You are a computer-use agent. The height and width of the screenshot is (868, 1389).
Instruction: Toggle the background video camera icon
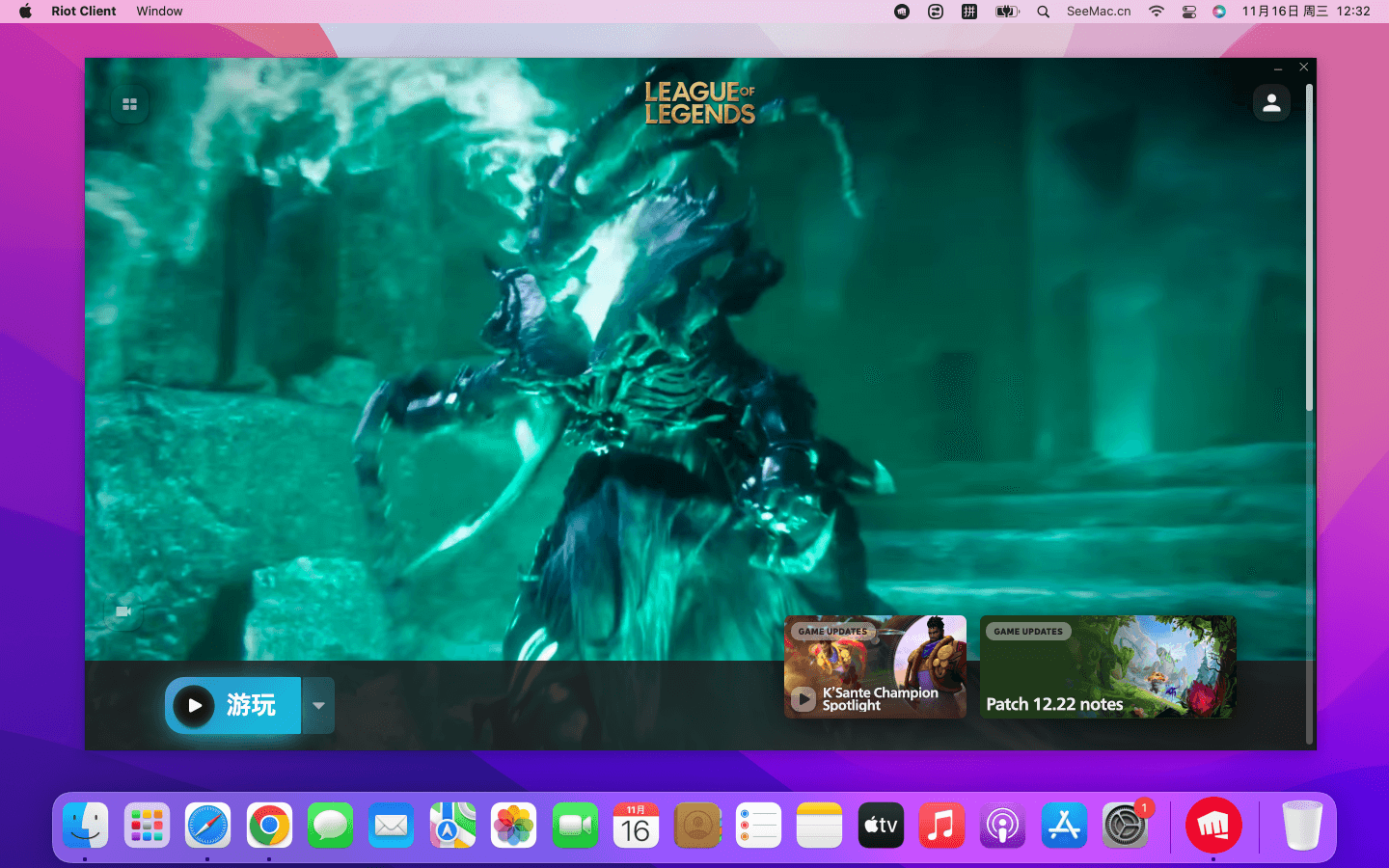click(123, 611)
